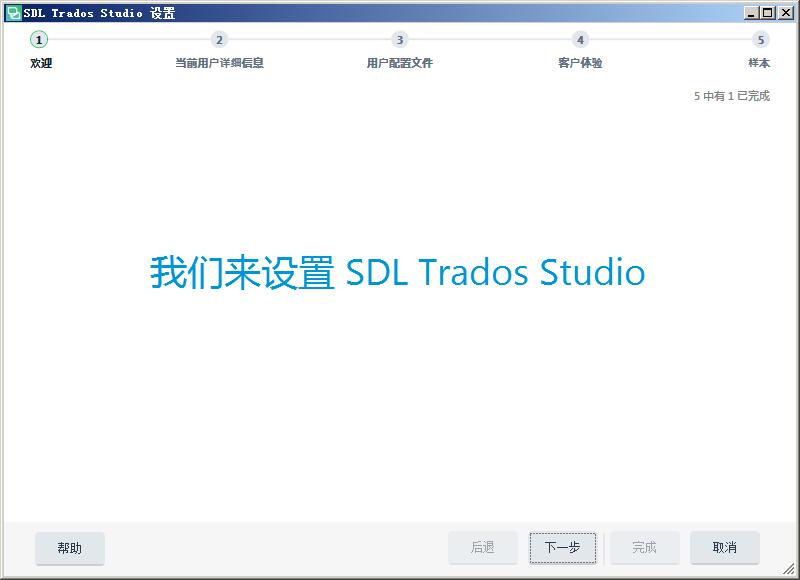Click the '5 中有 1 已完成' progress text

(732, 96)
